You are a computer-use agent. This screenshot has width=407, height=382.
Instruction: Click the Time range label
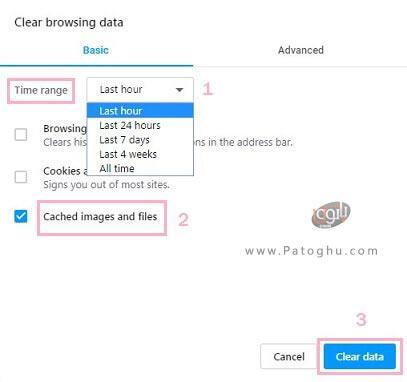coord(41,90)
